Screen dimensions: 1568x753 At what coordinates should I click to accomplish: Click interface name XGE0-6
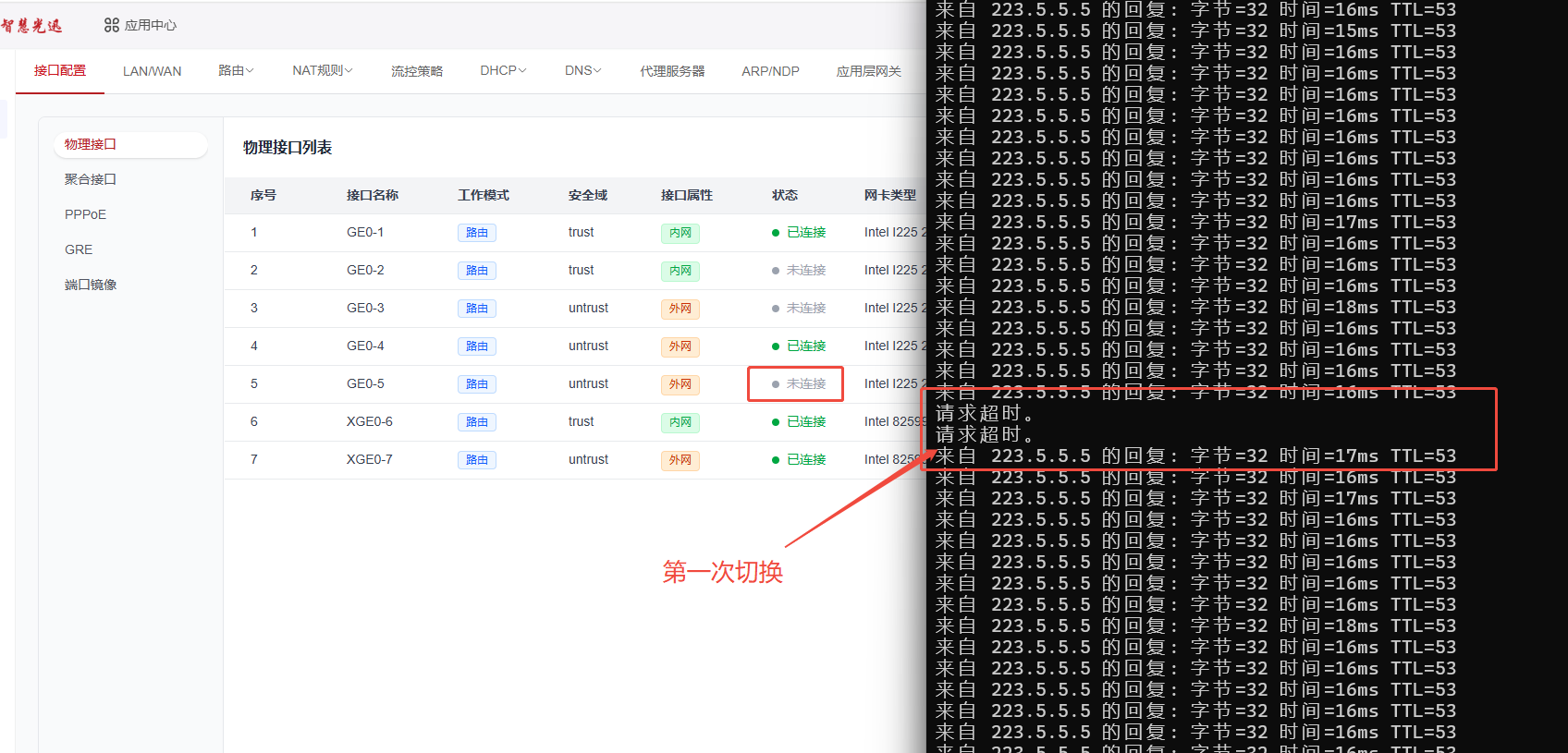pos(370,421)
